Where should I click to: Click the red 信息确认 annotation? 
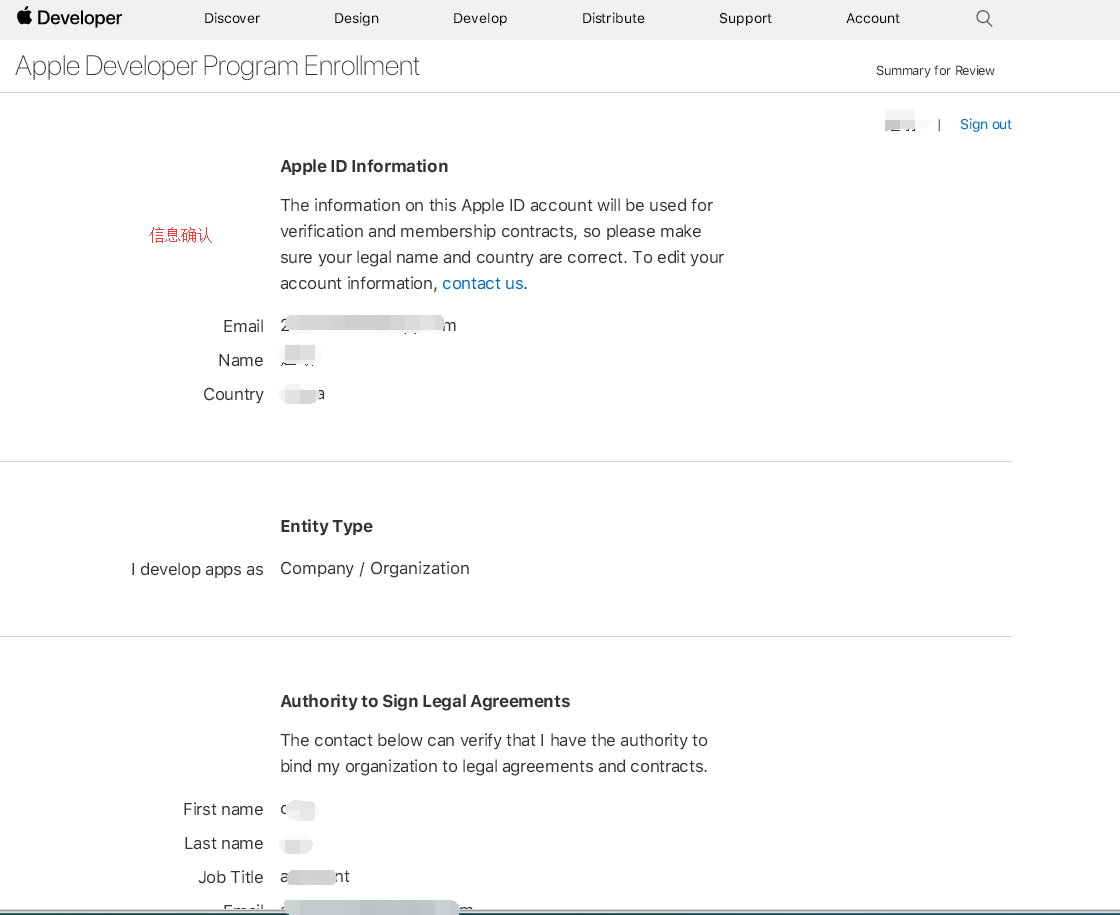coord(180,235)
